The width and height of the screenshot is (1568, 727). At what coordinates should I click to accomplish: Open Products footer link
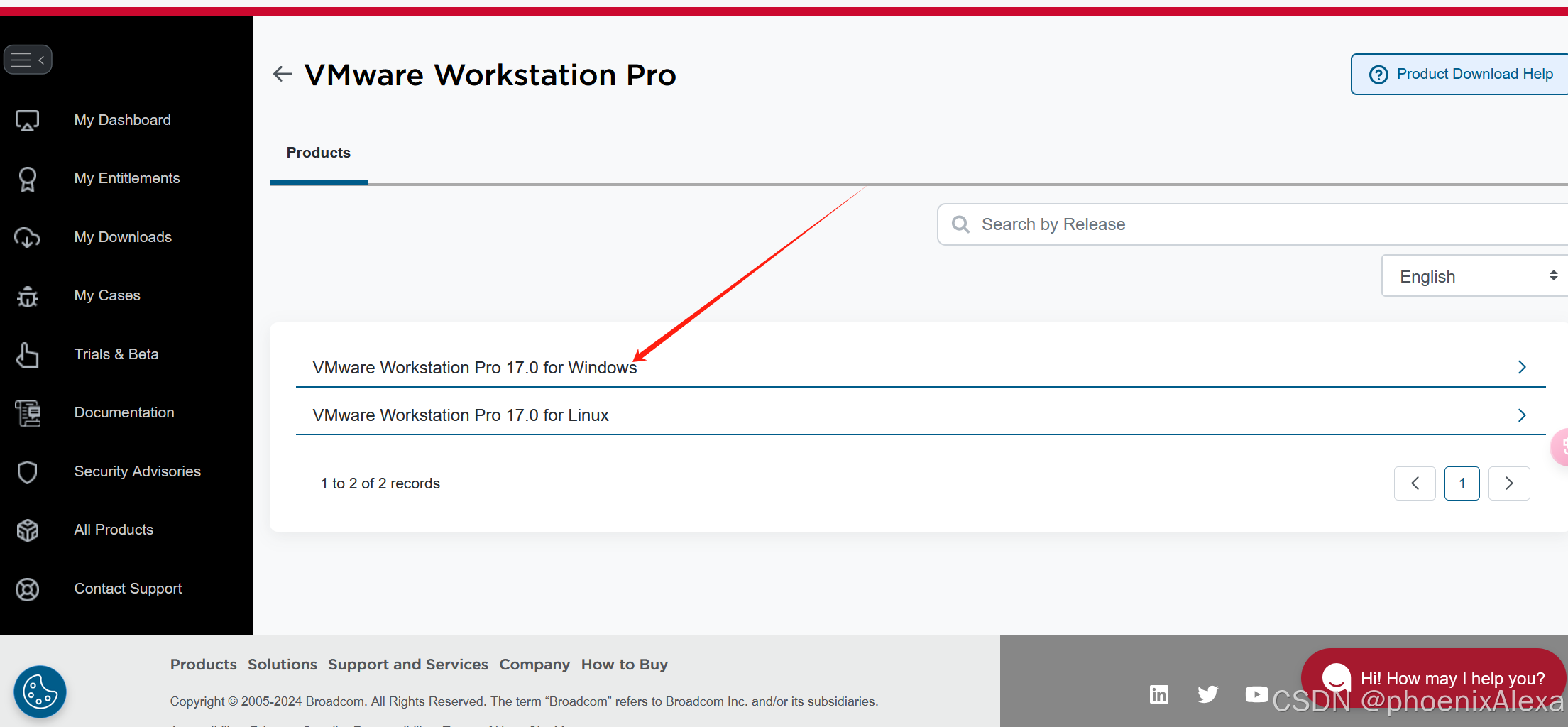tap(204, 665)
